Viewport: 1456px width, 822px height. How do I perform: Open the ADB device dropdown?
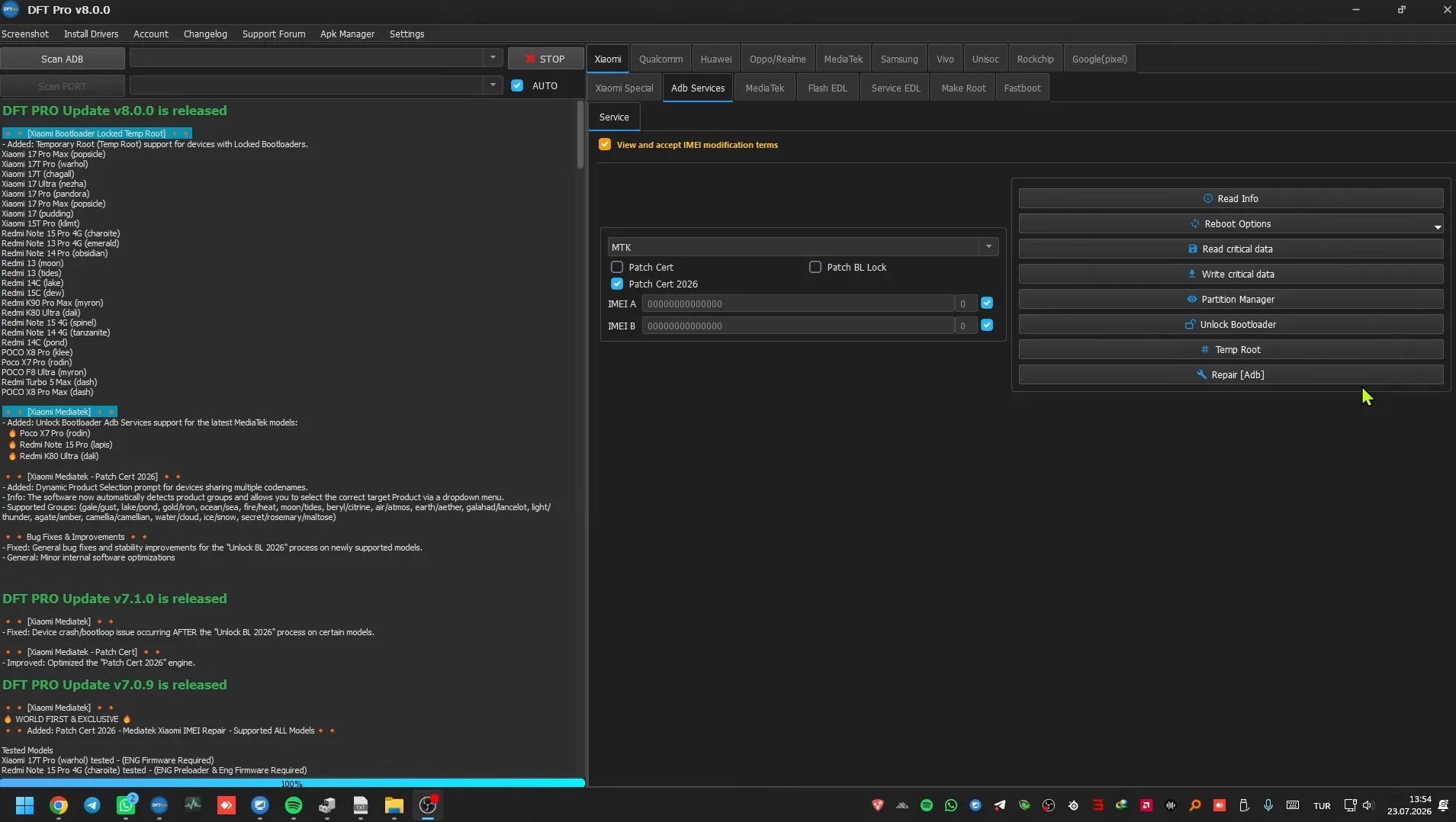493,58
